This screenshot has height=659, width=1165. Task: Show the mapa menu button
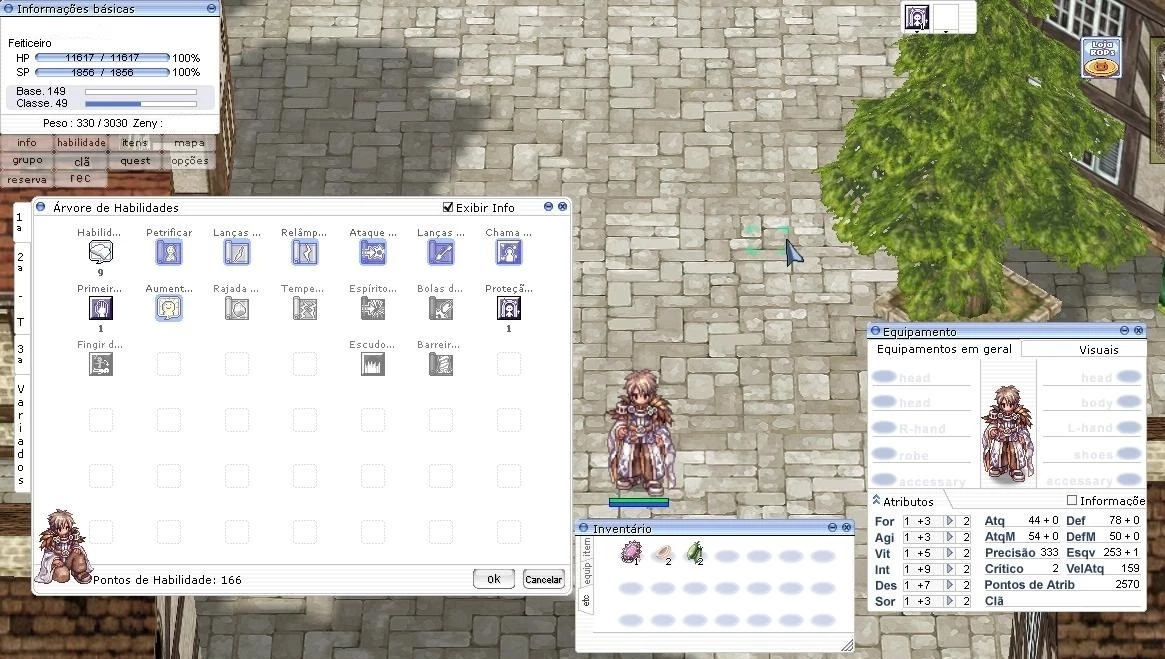tap(189, 143)
